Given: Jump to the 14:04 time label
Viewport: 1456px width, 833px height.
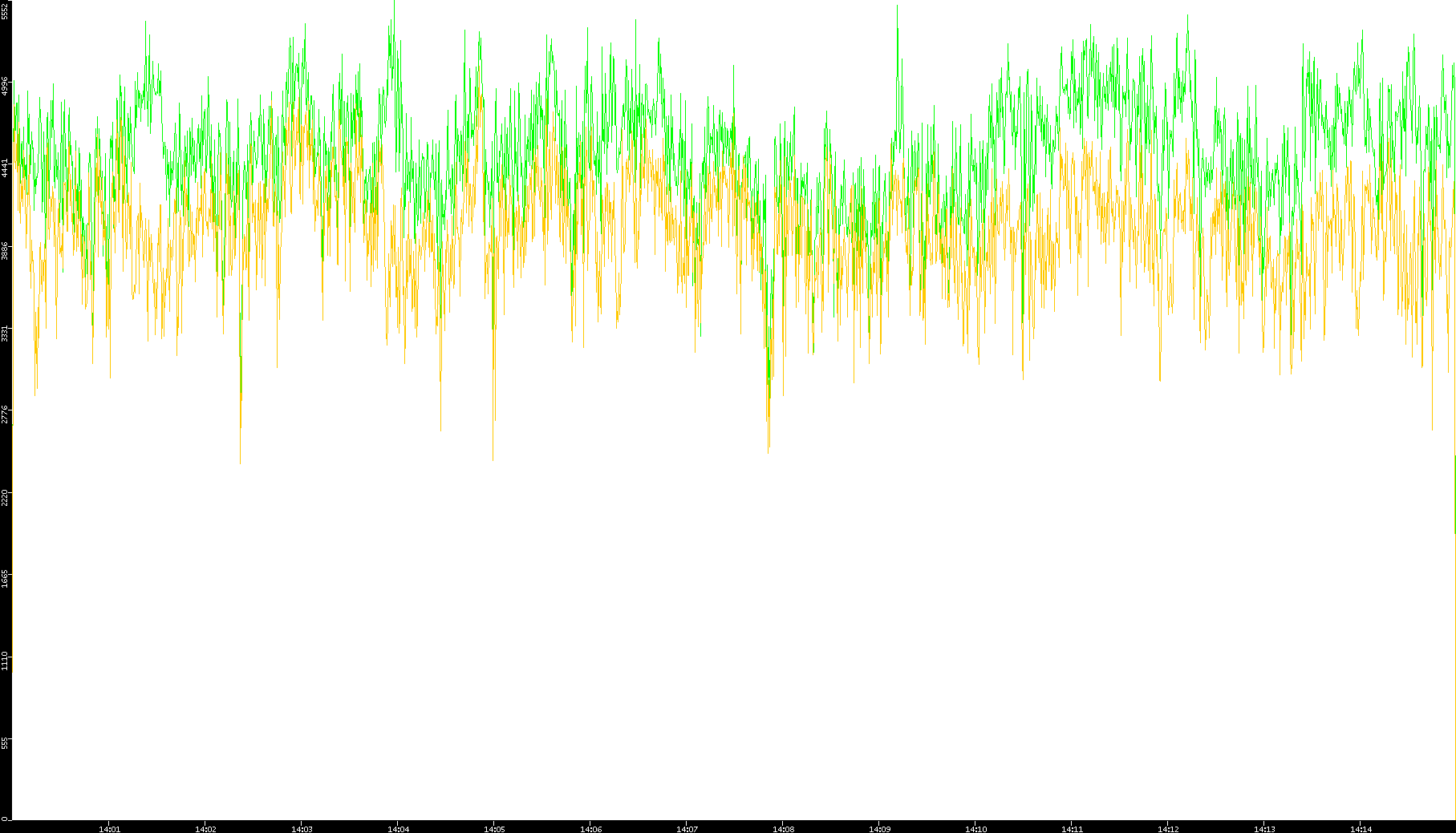Looking at the screenshot, I should (x=398, y=828).
